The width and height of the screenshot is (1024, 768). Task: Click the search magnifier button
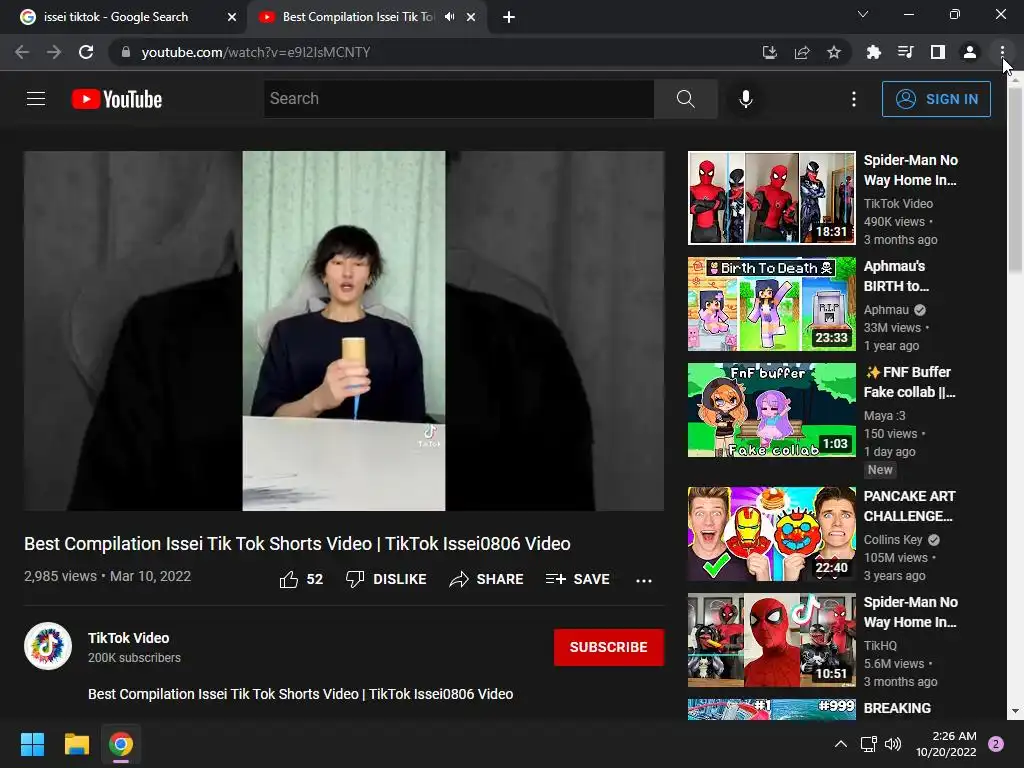click(686, 99)
